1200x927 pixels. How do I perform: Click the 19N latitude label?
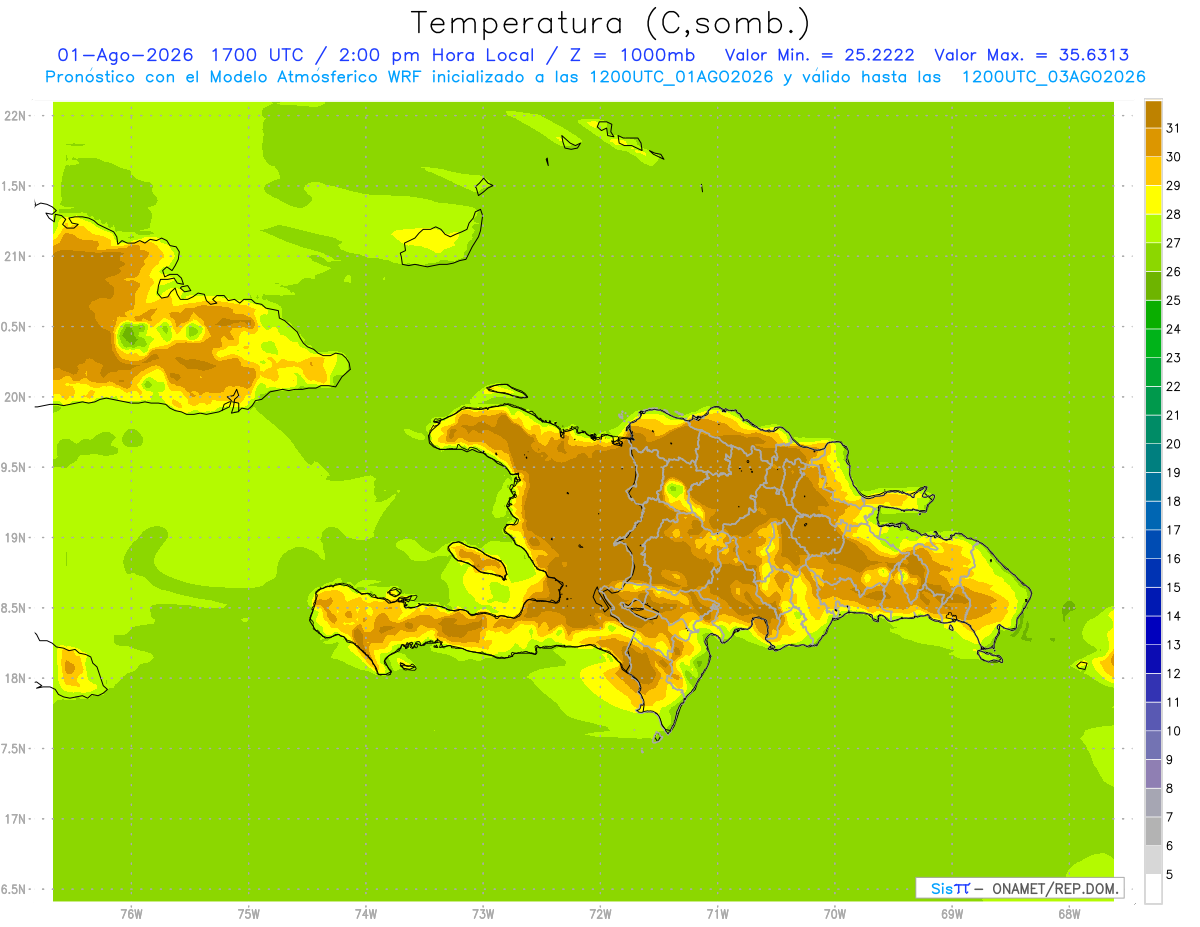(x=15, y=538)
